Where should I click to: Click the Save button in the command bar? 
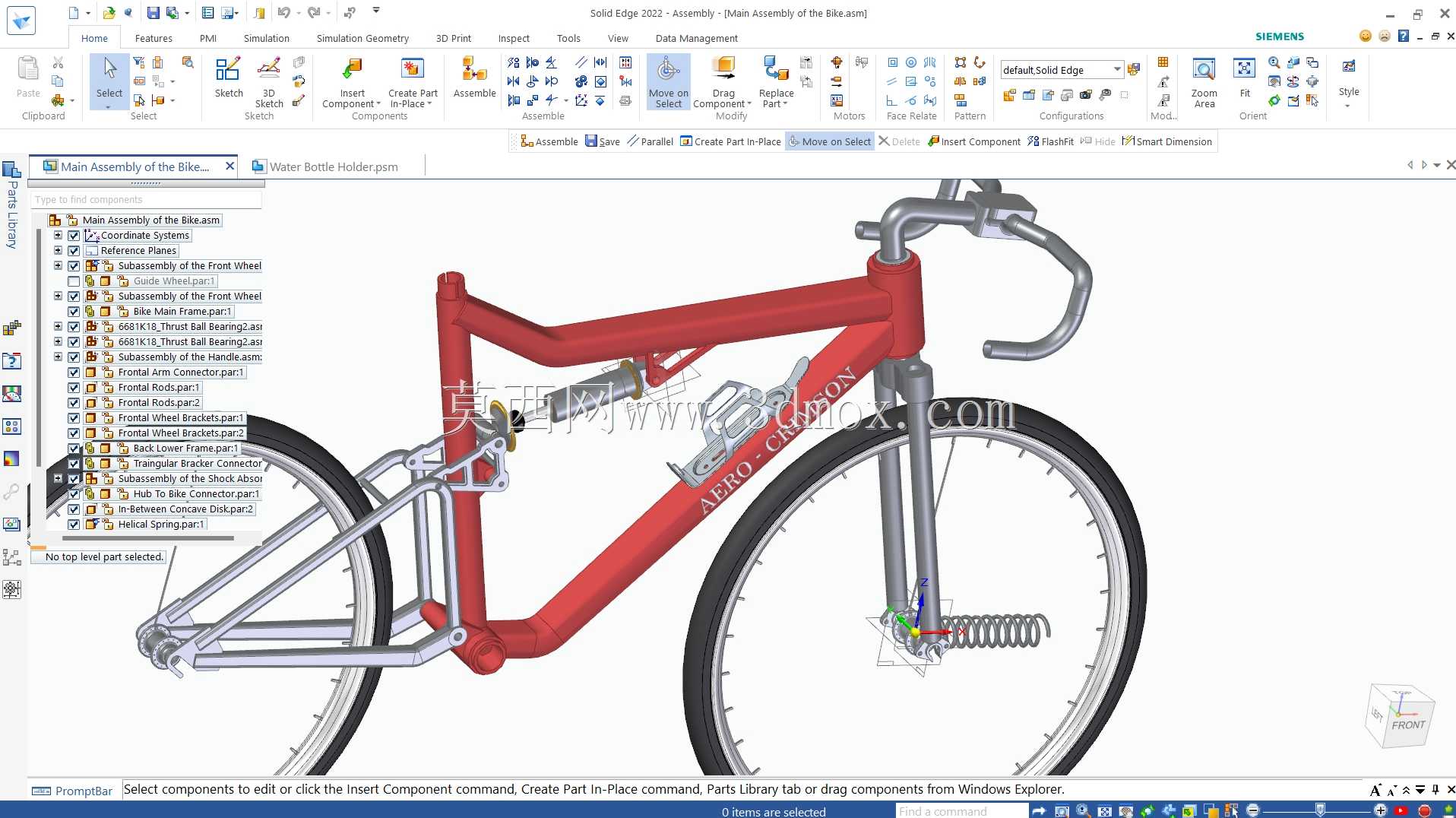click(x=603, y=141)
